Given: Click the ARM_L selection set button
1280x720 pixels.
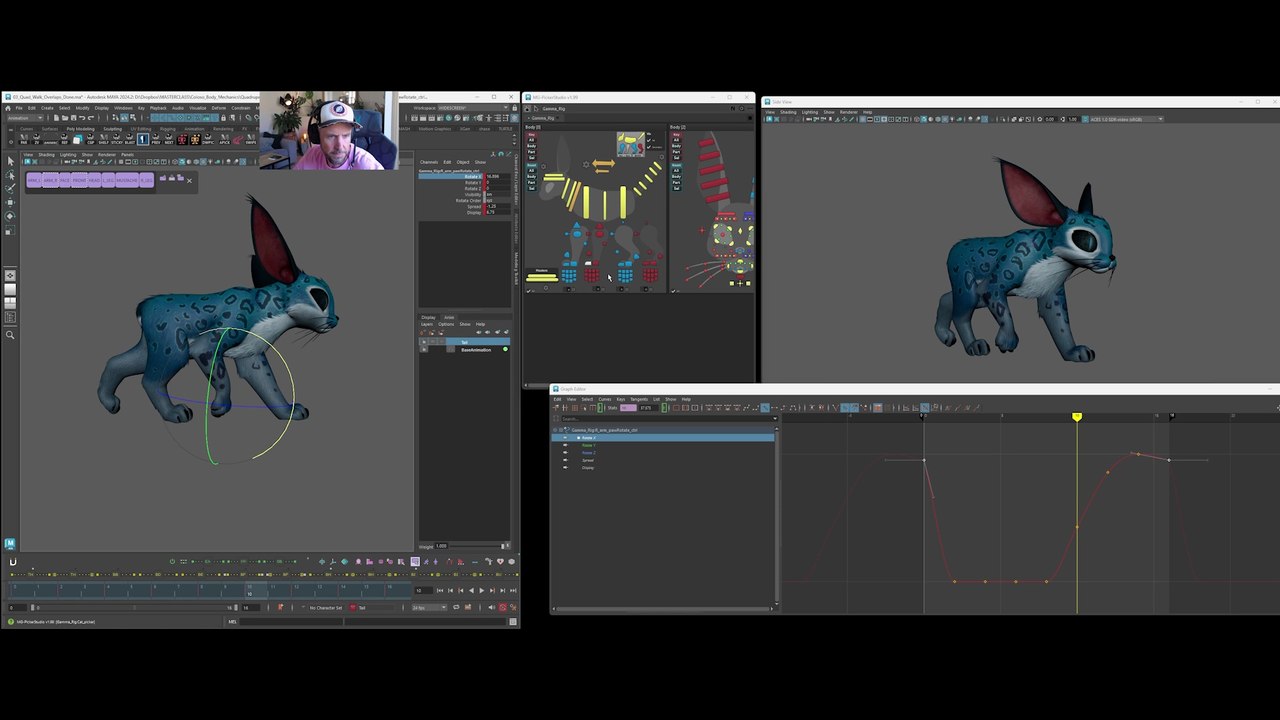Looking at the screenshot, I should point(34,180).
